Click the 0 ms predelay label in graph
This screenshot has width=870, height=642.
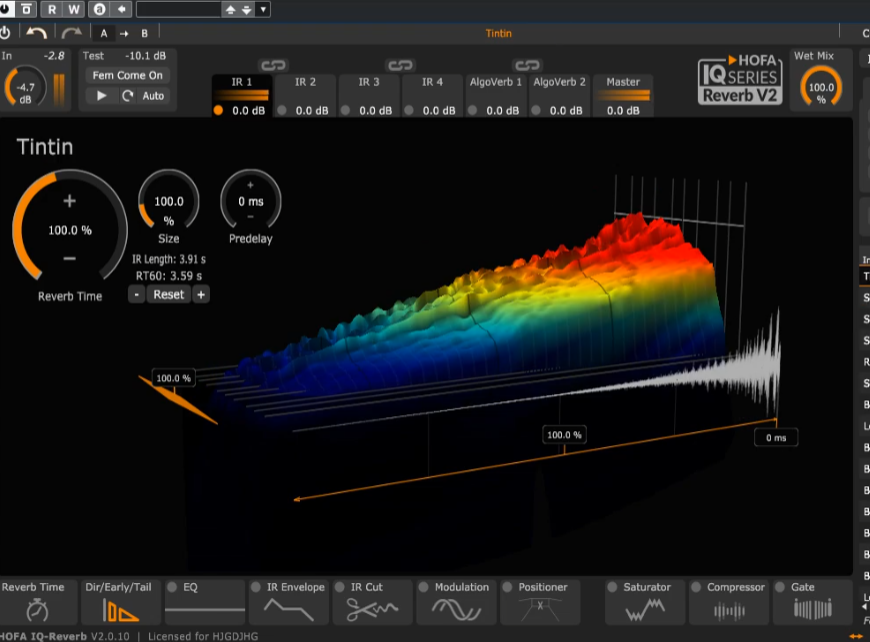pyautogui.click(x=776, y=438)
